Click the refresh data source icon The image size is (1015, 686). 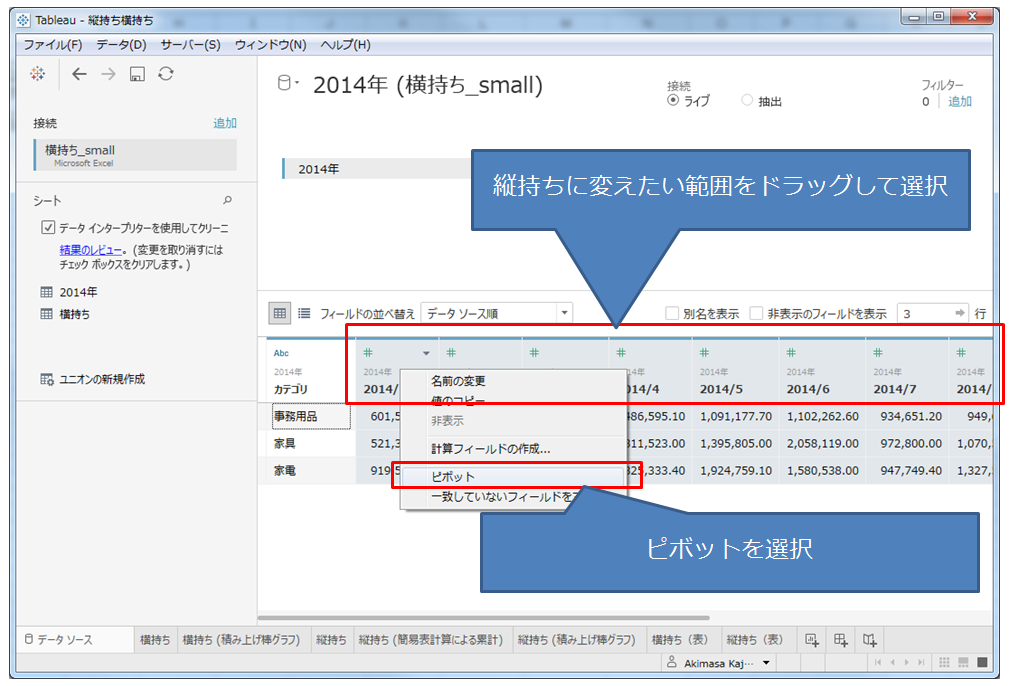coord(166,74)
